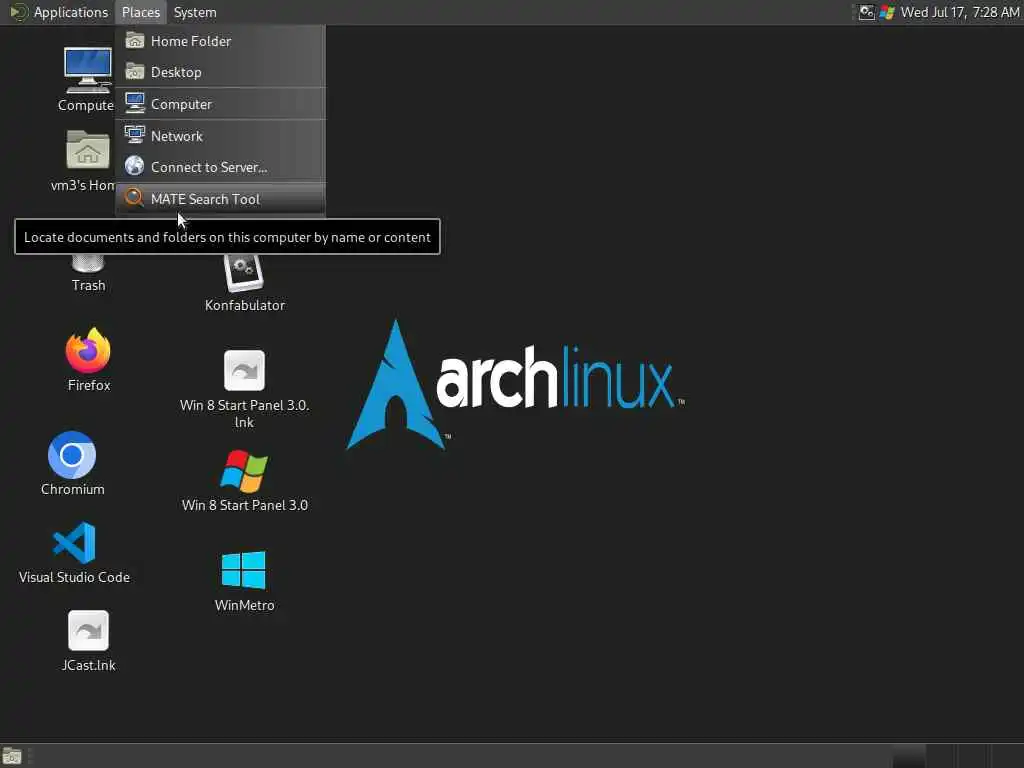Select Win 8 Start Panel 3.0.lnk shortcut

pyautogui.click(x=244, y=389)
